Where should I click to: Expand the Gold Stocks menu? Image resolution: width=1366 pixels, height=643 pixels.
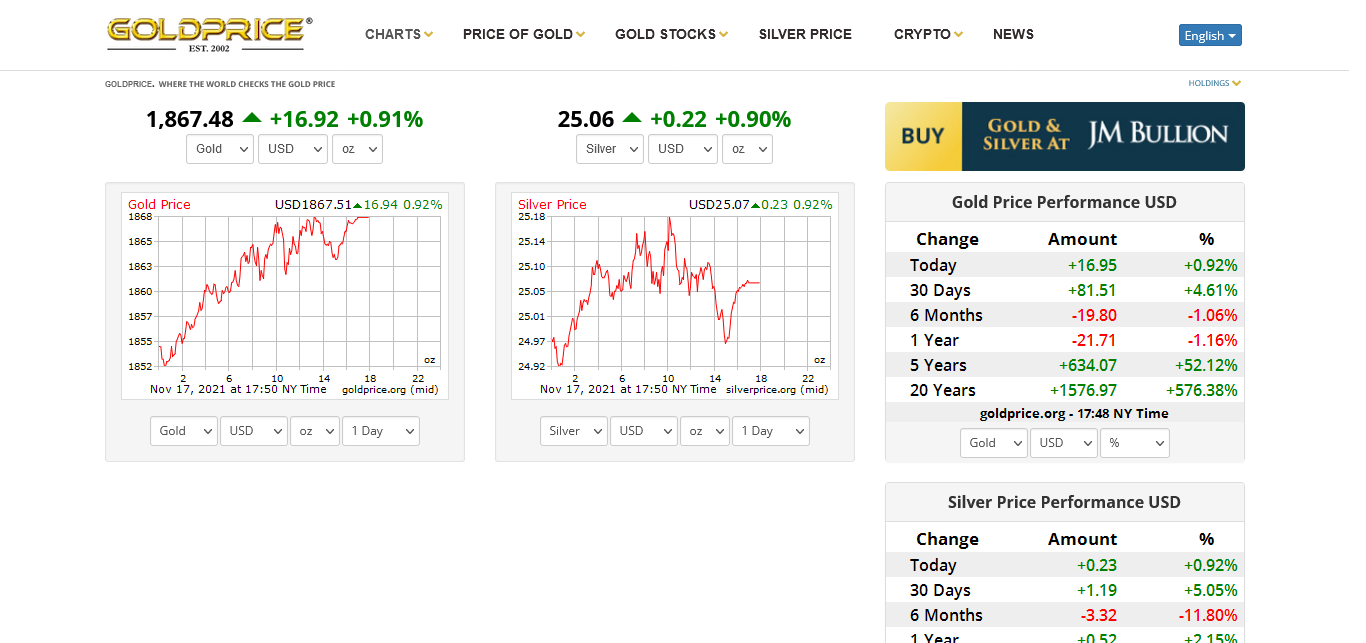pos(671,34)
